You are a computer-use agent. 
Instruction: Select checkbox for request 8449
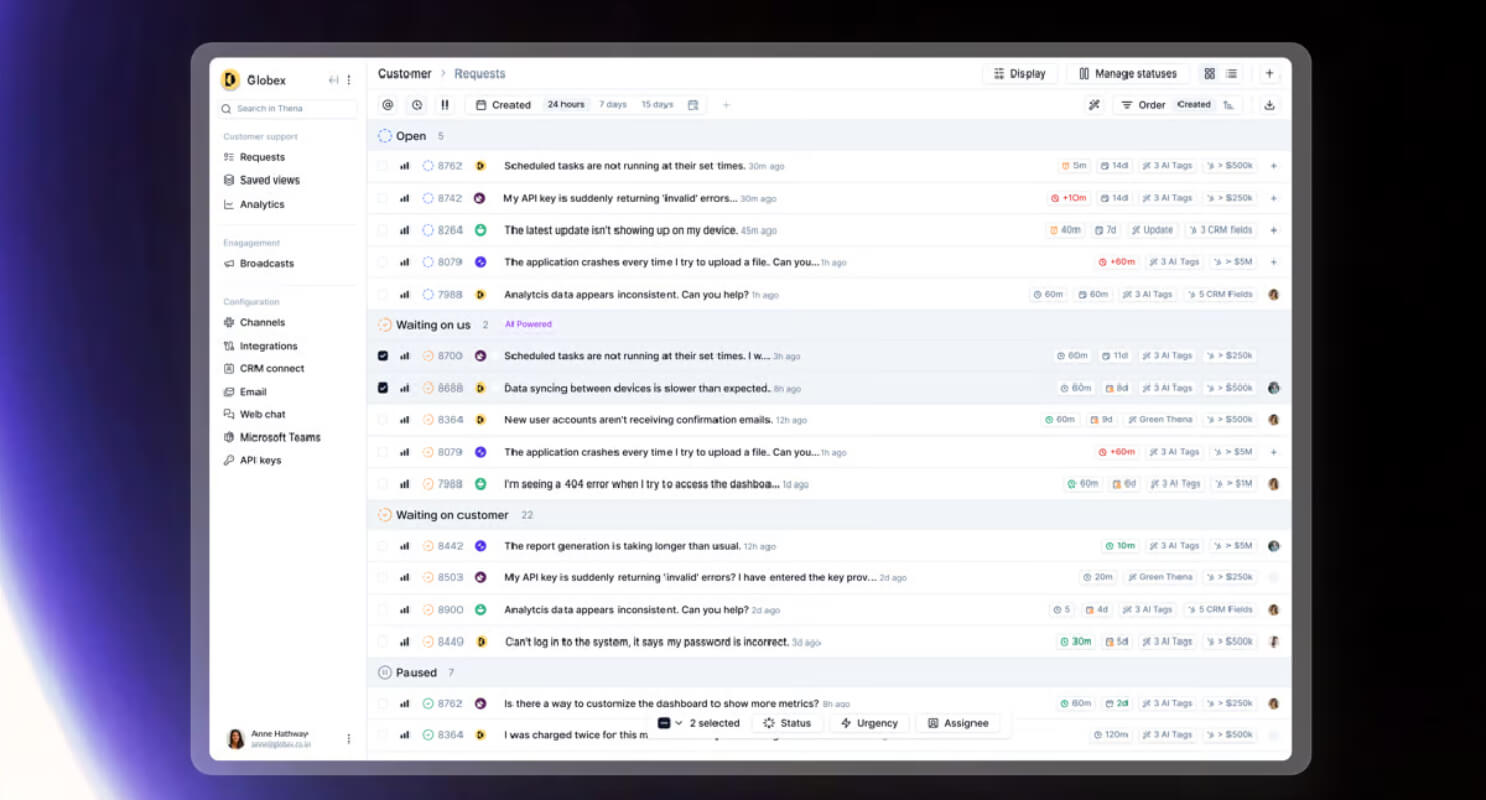tap(383, 641)
